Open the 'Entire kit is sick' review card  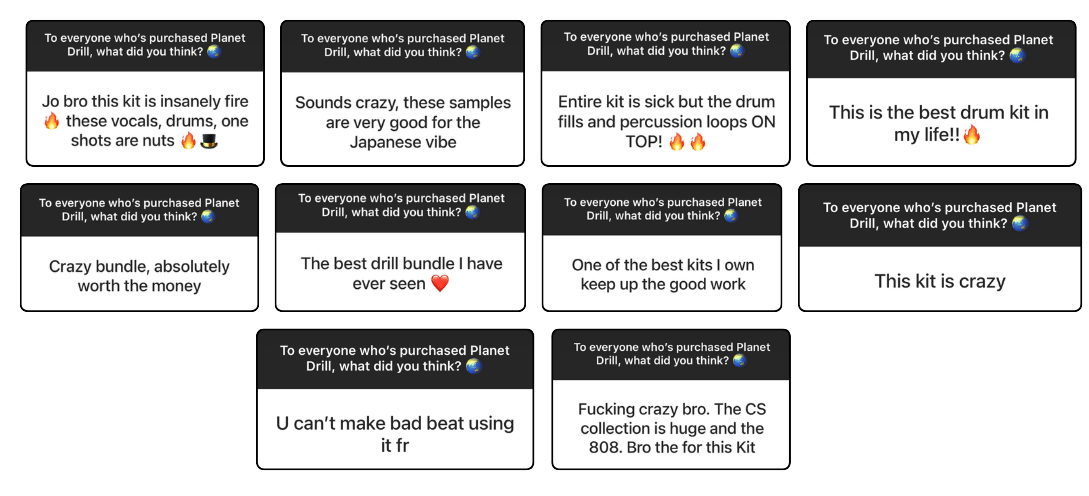pyautogui.click(x=665, y=93)
